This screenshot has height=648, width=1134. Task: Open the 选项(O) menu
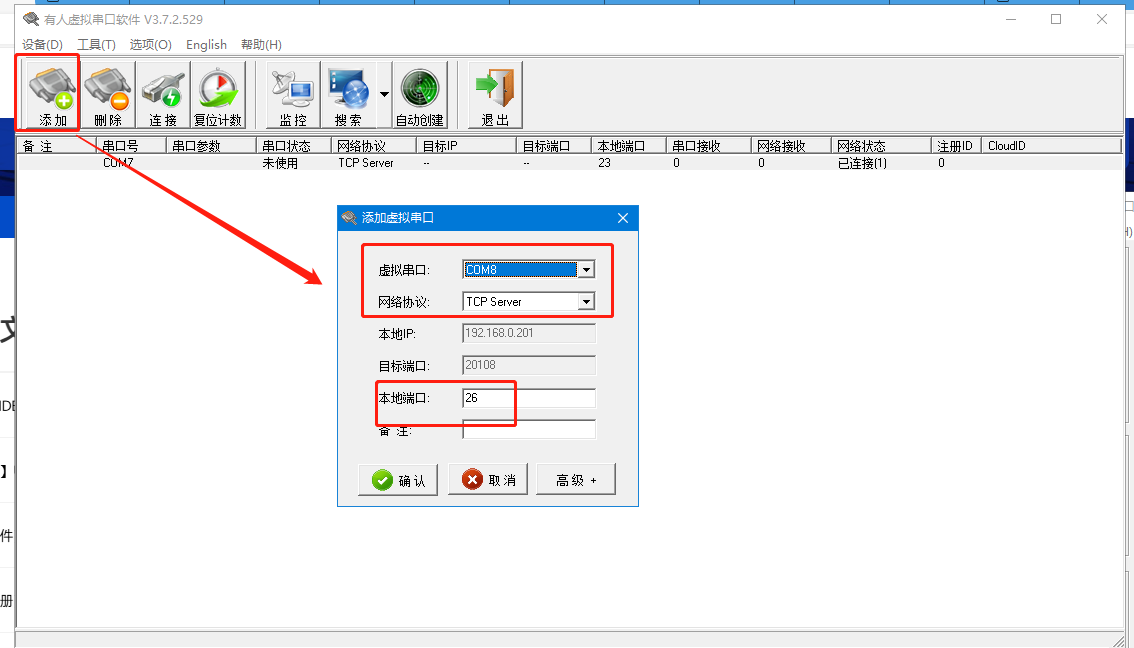(150, 45)
